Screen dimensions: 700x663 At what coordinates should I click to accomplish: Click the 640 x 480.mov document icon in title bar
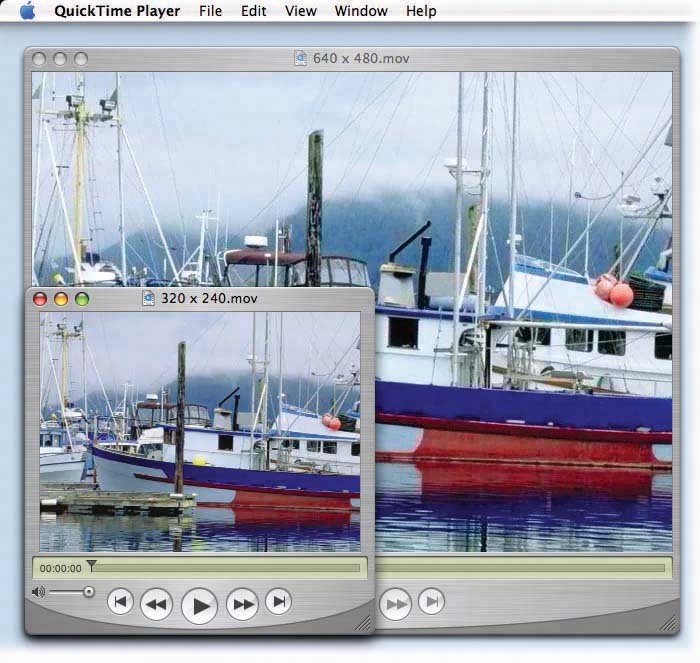coord(300,58)
